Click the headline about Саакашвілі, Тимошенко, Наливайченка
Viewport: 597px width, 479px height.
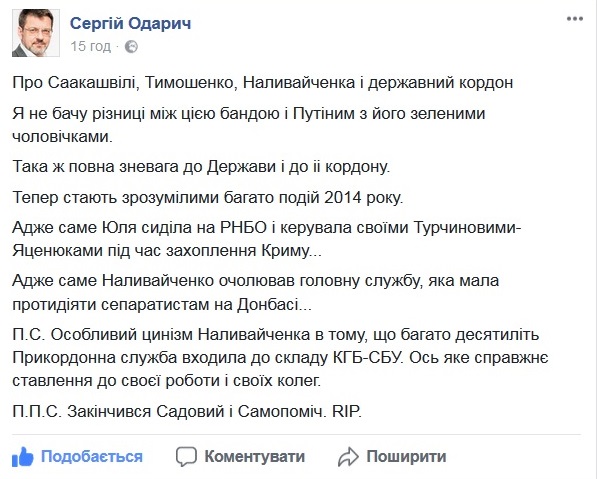263,82
